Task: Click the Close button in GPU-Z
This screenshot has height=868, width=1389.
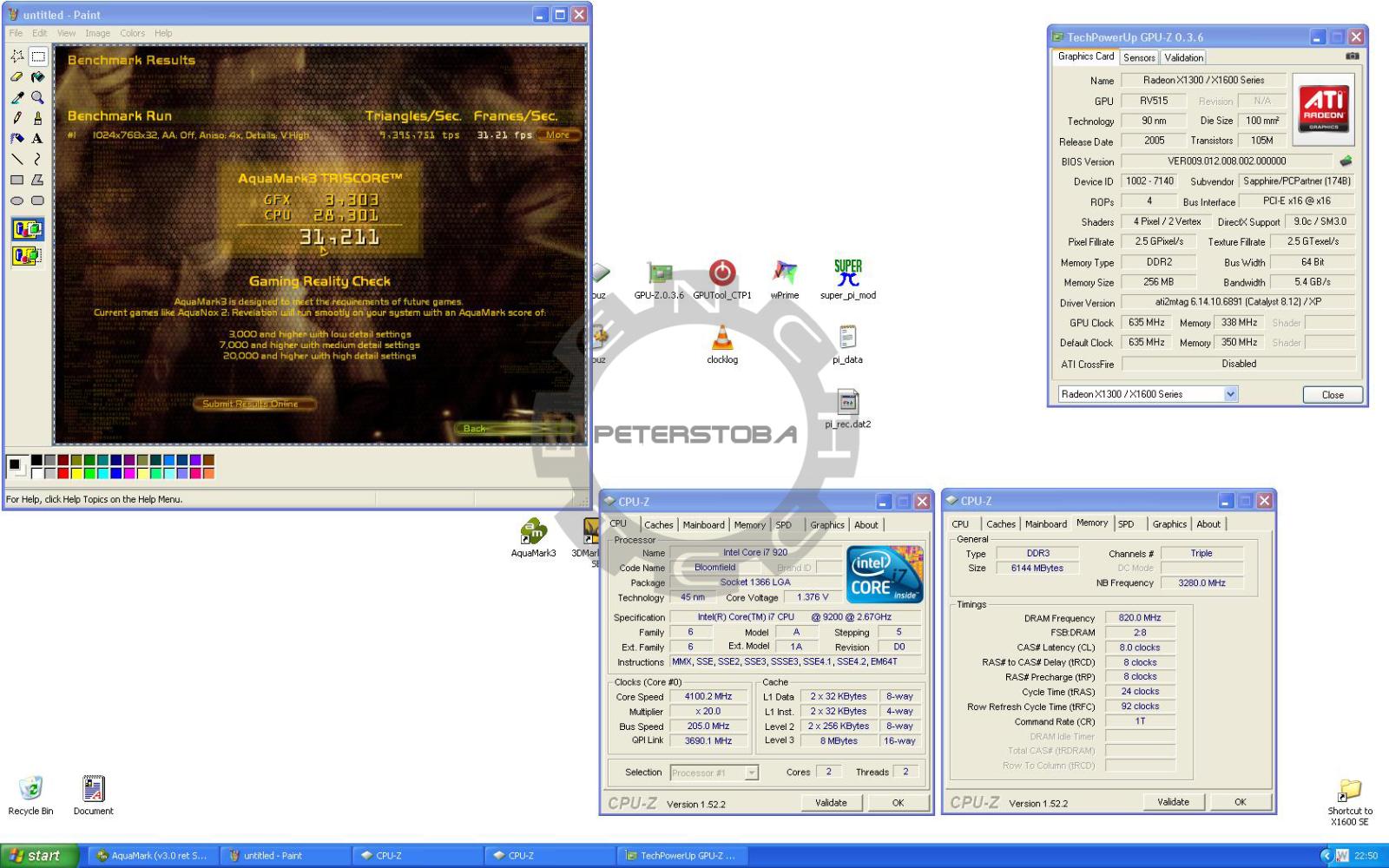Action: 1333,395
